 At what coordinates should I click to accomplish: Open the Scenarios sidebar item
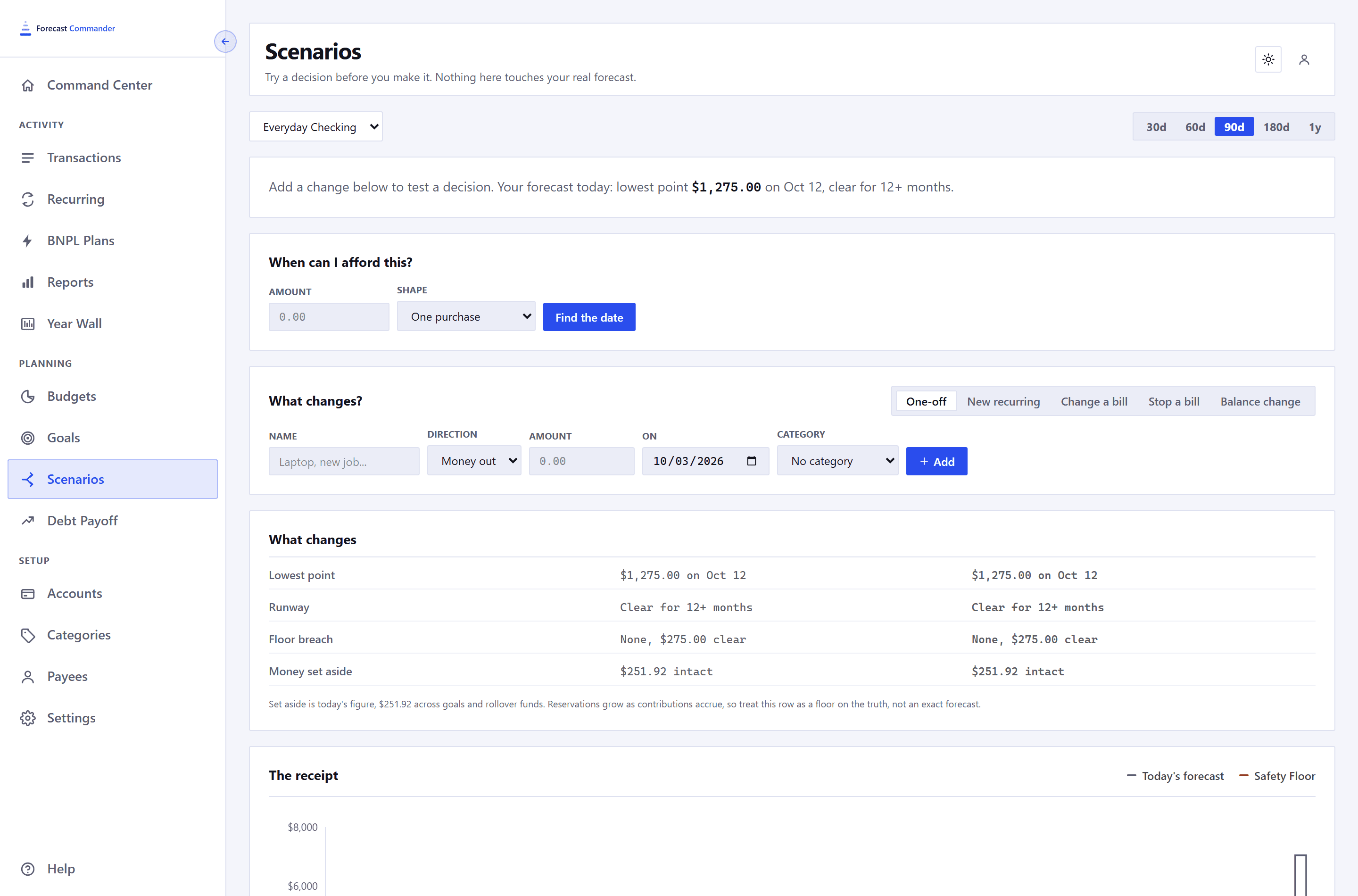point(113,479)
